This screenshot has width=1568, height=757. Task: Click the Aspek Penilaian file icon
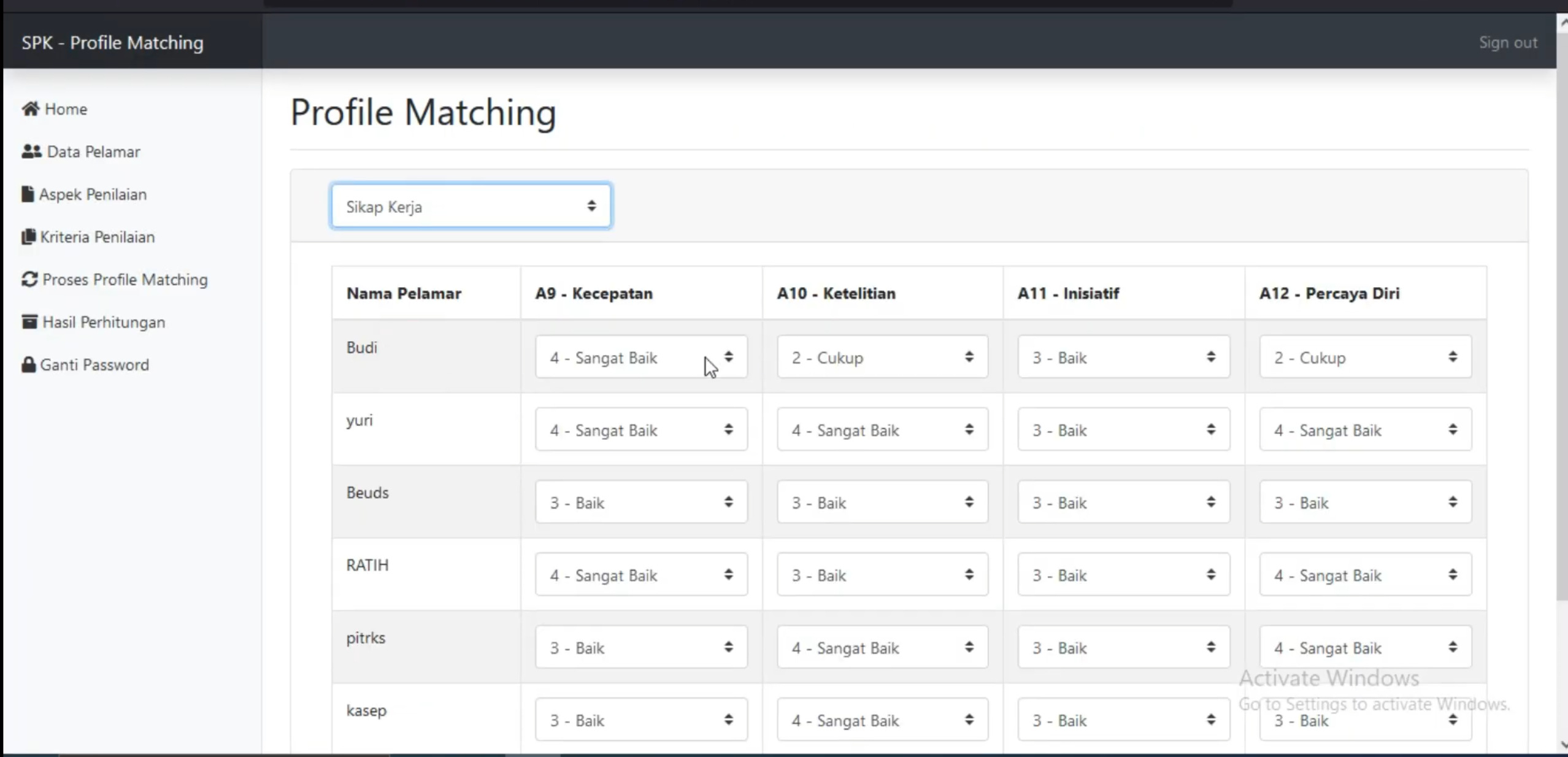click(28, 194)
